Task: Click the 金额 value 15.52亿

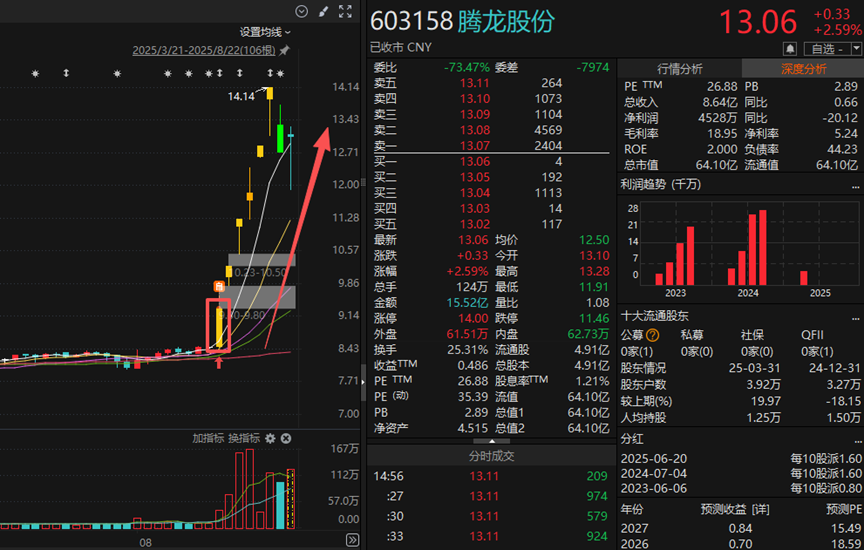Action: tap(467, 303)
